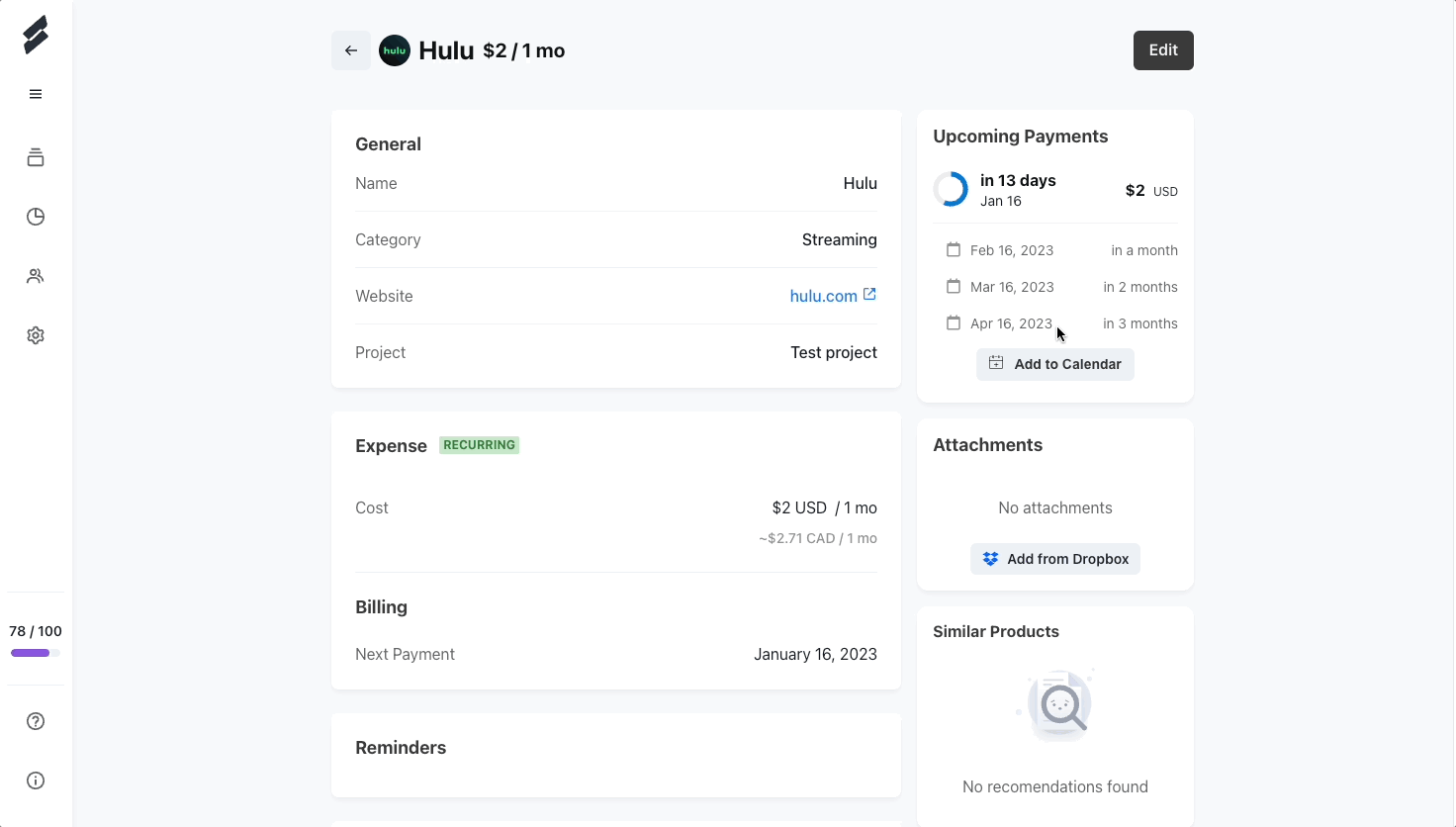Click the $2 USD / 1 mo cost
Image resolution: width=1456 pixels, height=827 pixels.
(825, 507)
